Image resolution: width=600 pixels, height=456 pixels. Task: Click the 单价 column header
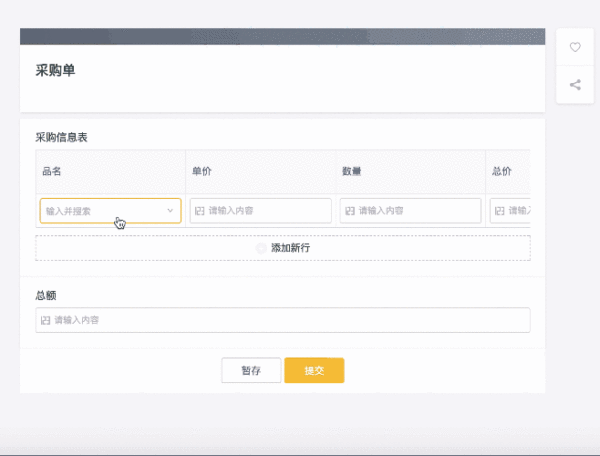point(201,172)
